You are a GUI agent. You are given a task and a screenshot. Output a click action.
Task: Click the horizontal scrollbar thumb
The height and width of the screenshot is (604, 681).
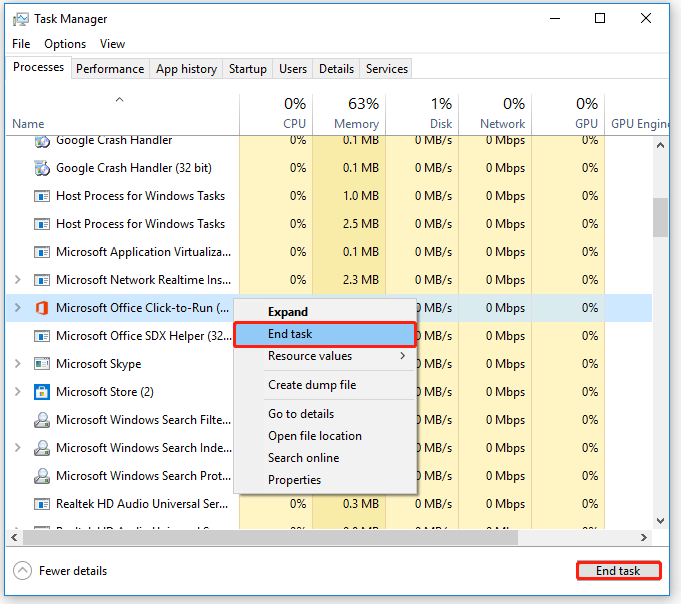click(x=271, y=538)
